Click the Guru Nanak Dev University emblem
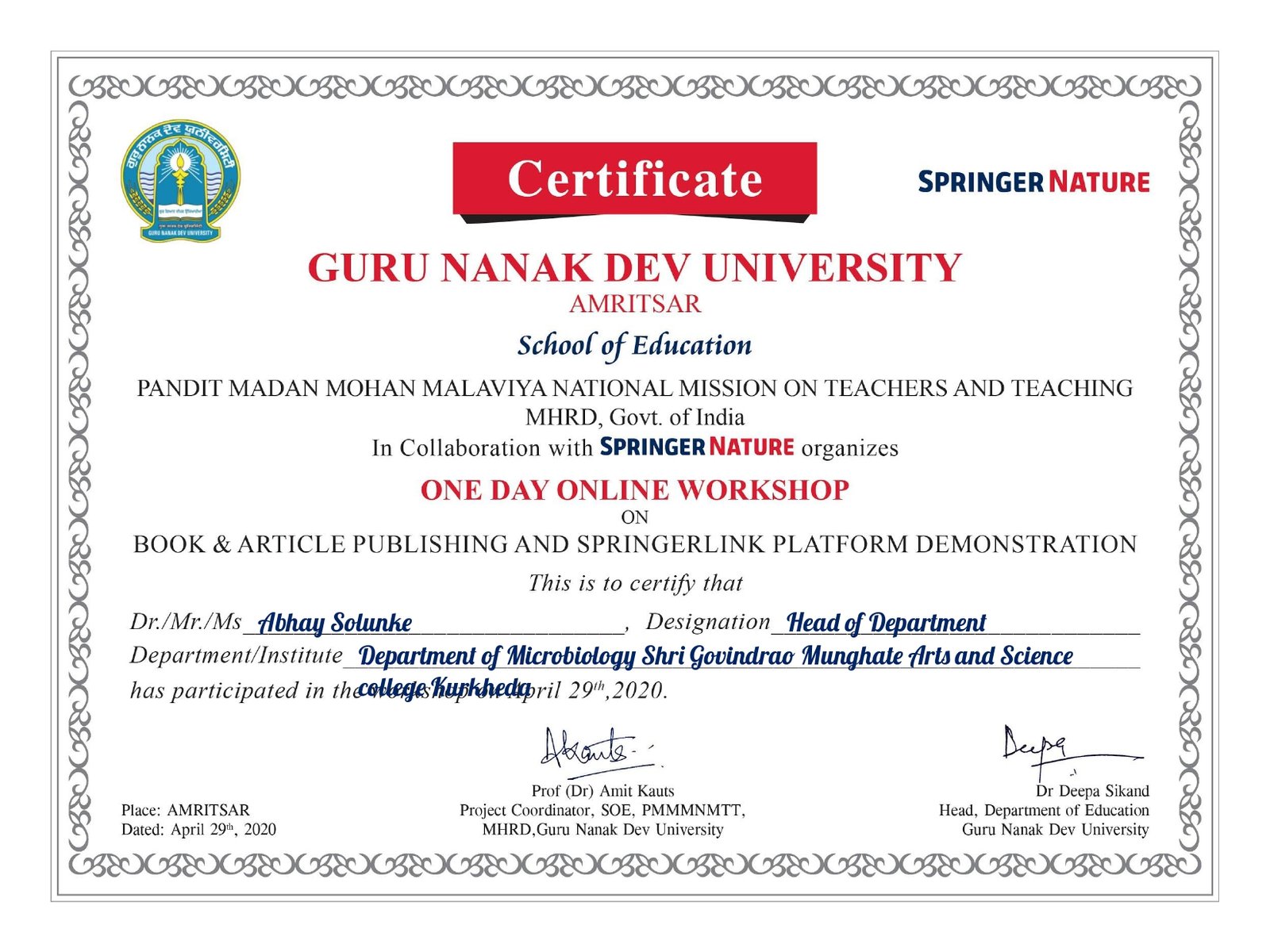 (x=180, y=181)
